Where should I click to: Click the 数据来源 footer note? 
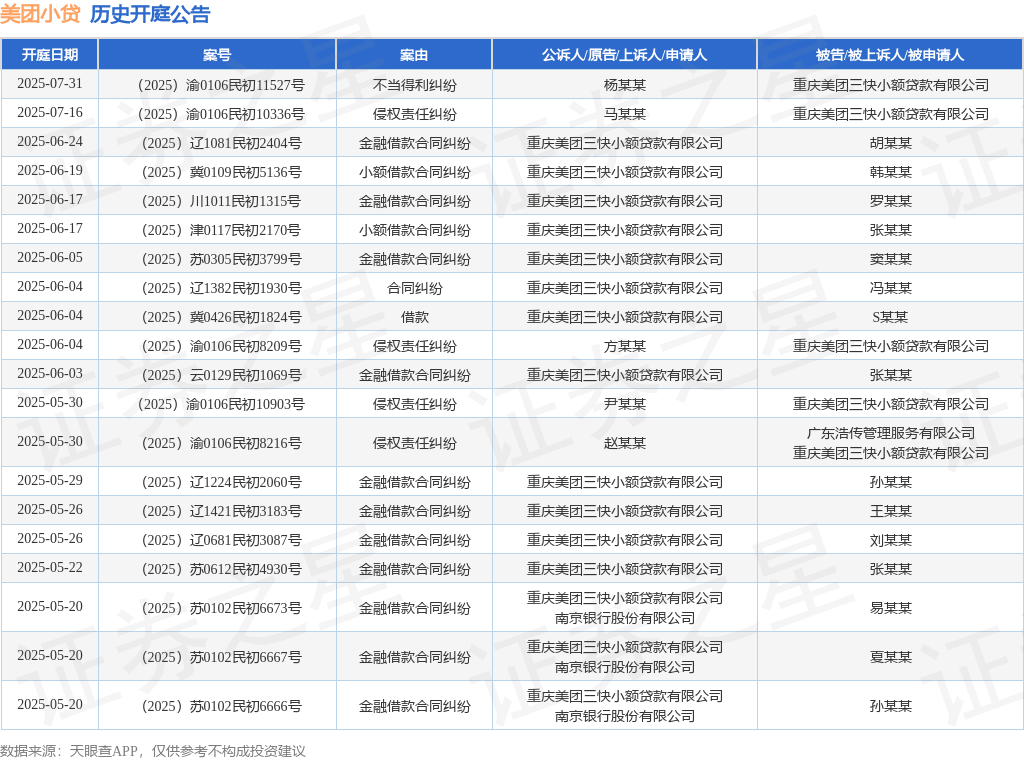(x=153, y=751)
